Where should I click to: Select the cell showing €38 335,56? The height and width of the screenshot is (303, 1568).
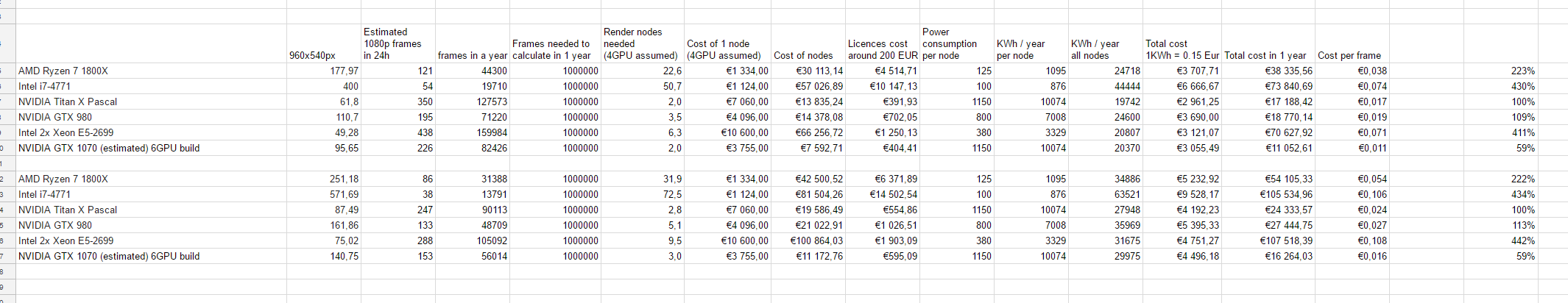click(1268, 71)
